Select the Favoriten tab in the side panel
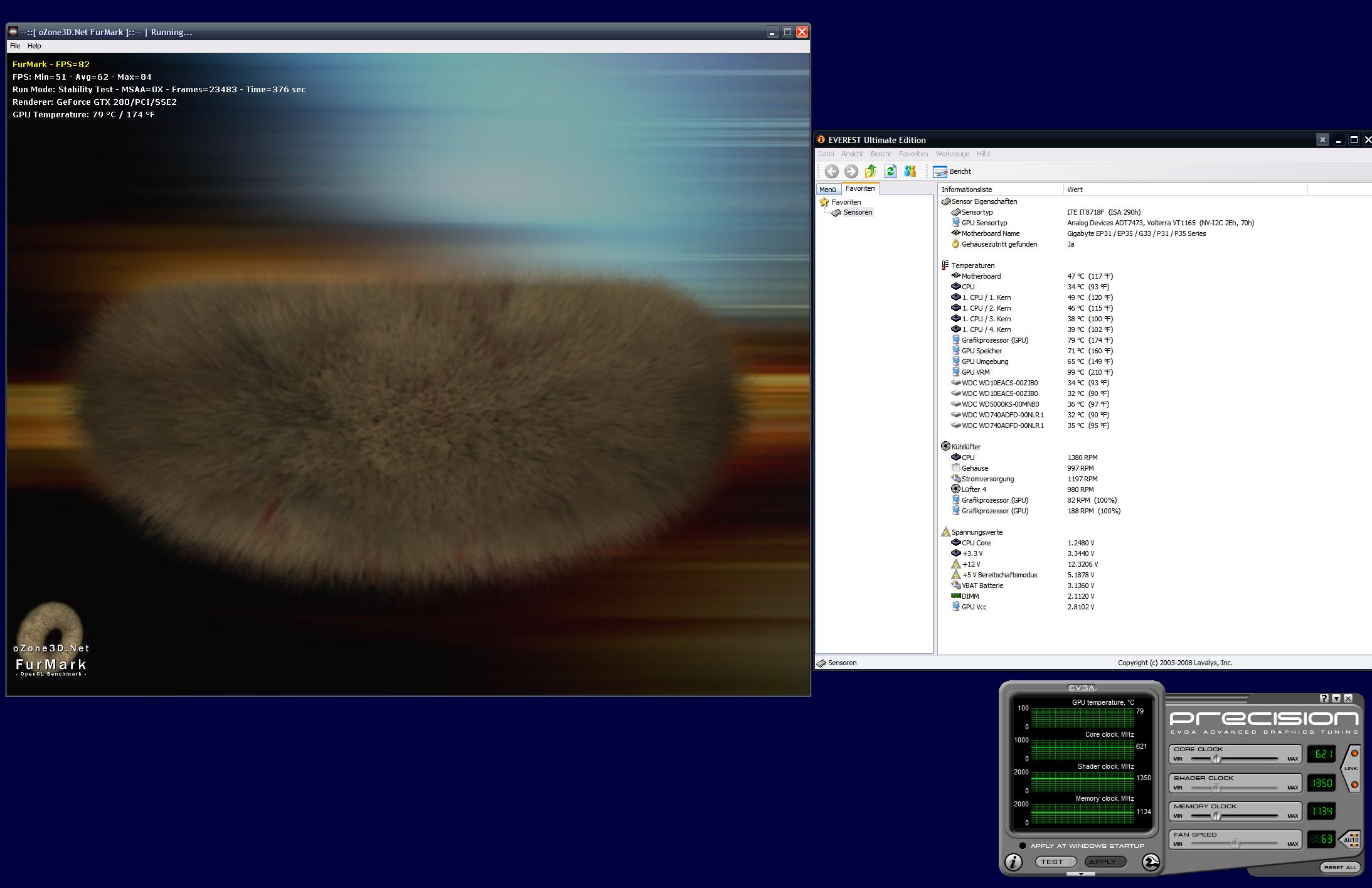The height and width of the screenshot is (888, 1372). click(860, 188)
